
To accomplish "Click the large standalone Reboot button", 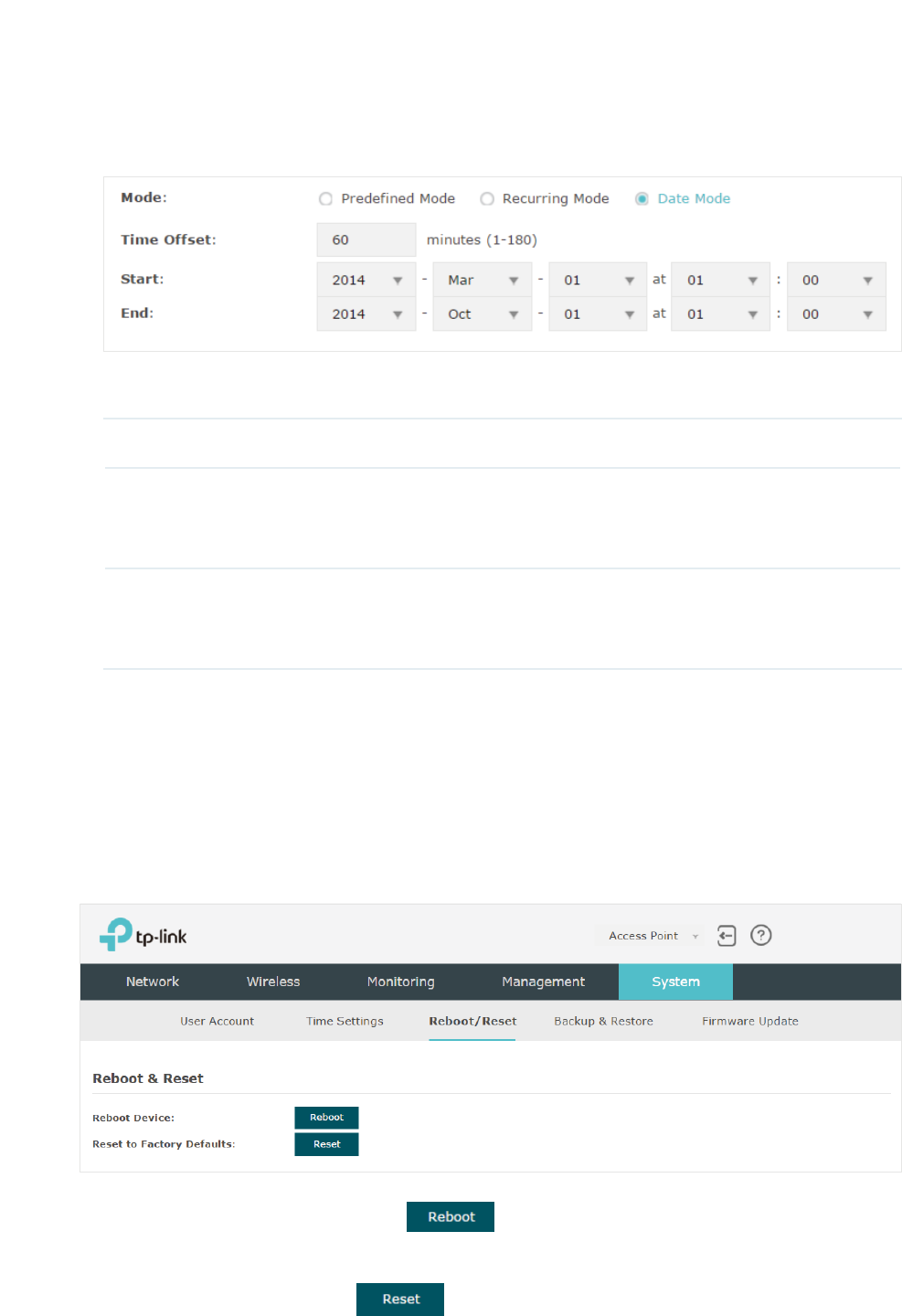I will (451, 1216).
